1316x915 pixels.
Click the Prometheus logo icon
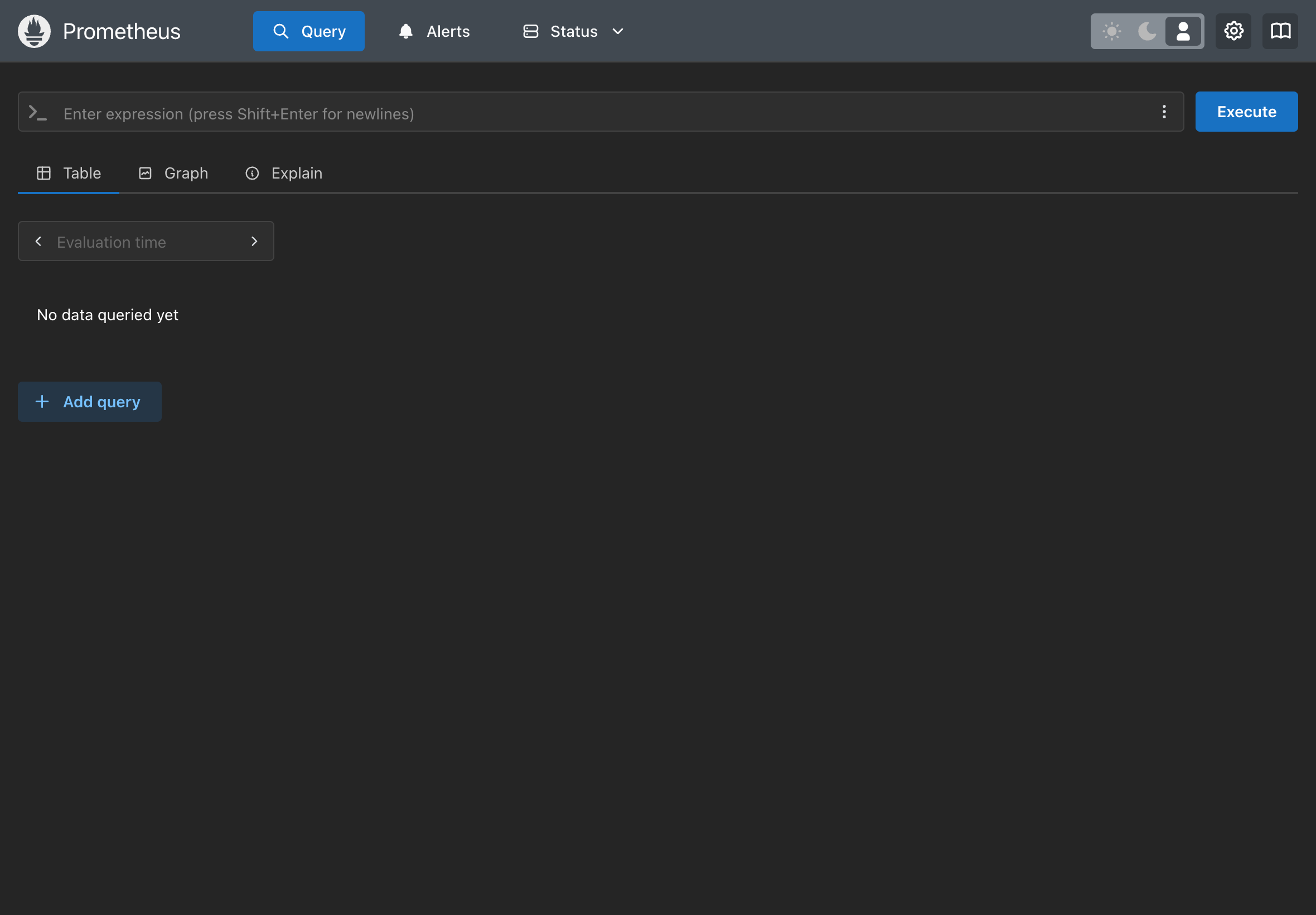click(x=33, y=30)
